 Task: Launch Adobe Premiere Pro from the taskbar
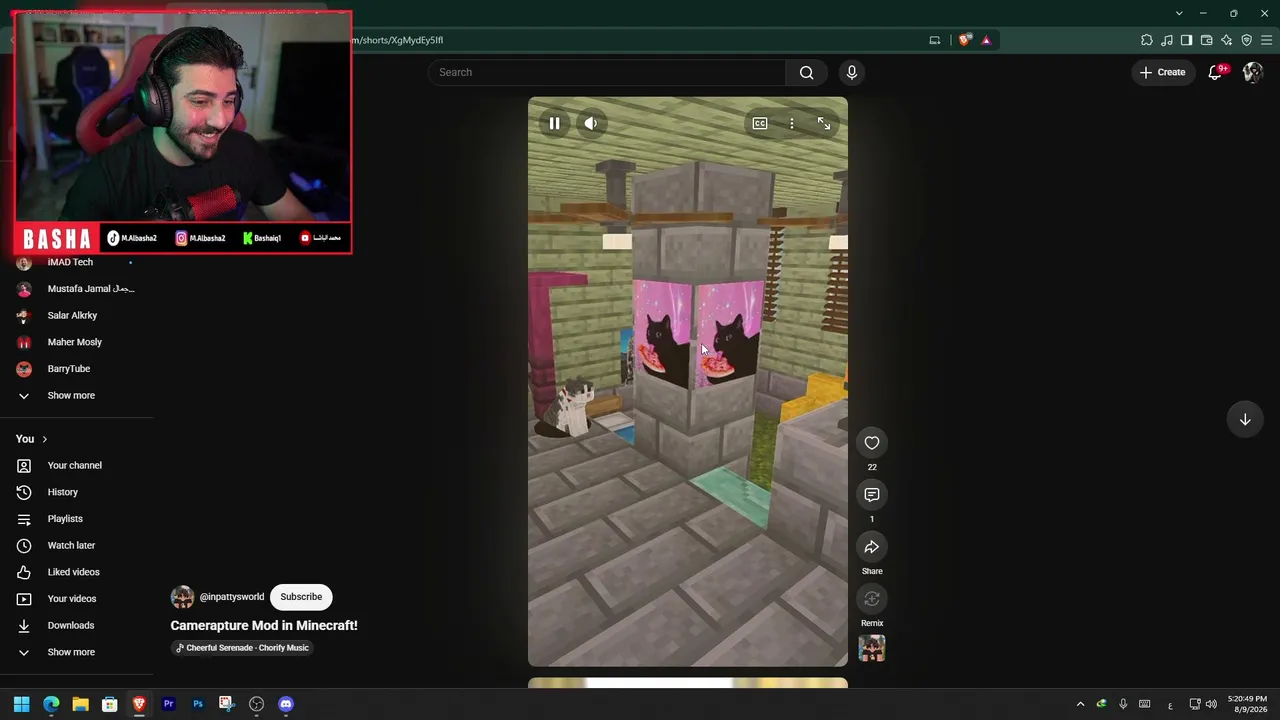coord(168,704)
